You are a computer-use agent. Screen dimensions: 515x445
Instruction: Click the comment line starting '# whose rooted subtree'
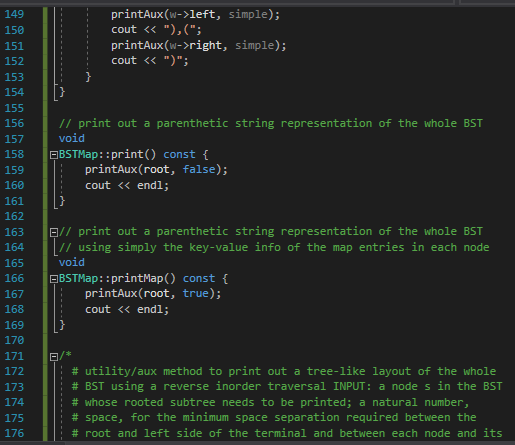pos(271,402)
